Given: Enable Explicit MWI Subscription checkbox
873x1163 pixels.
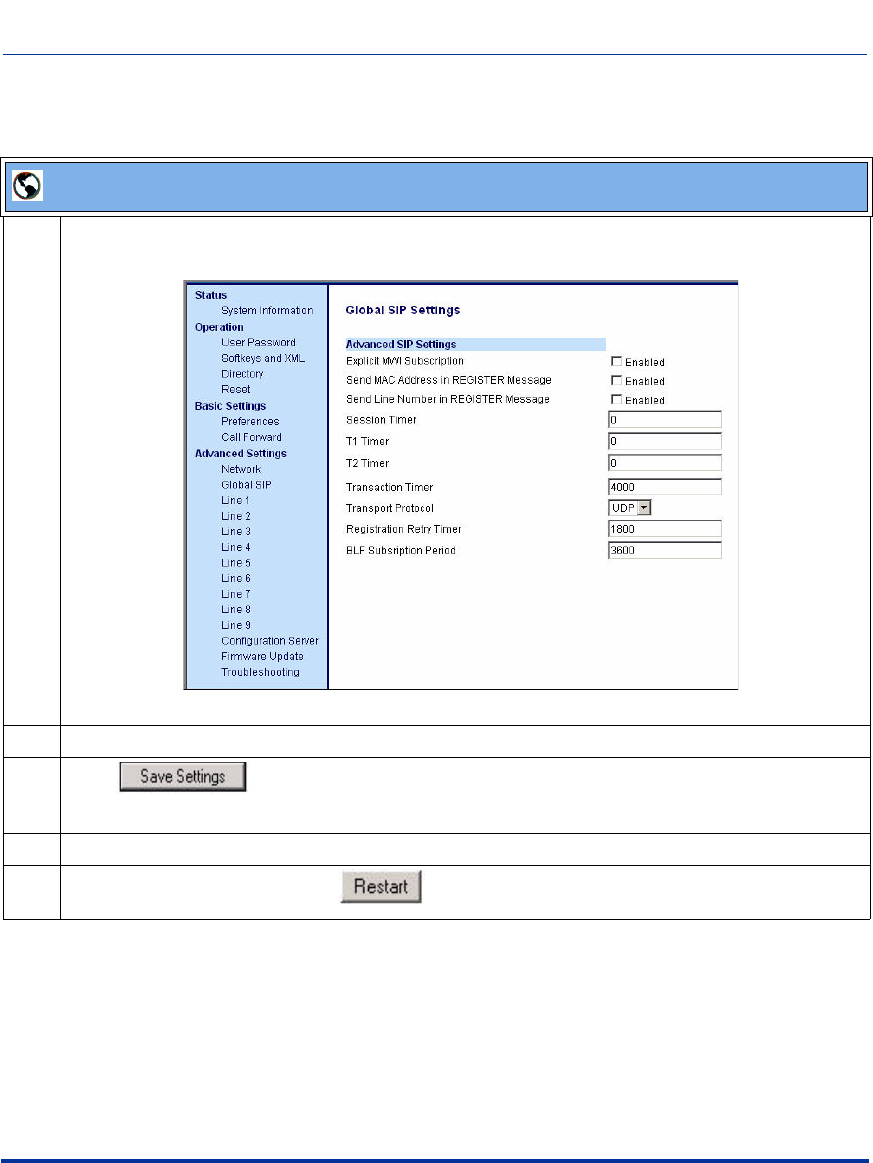Looking at the screenshot, I should click(616, 361).
